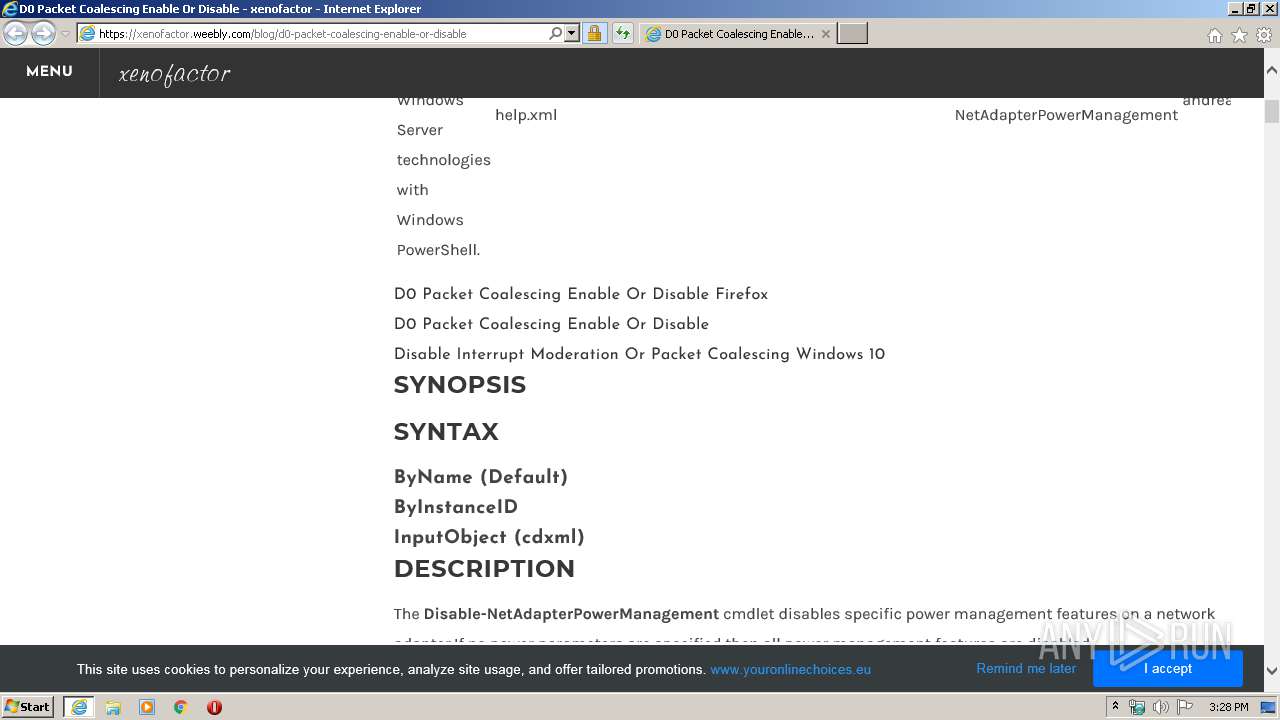Click Internet Explorer taskbar icon
Viewport: 1280px width, 720px height.
(78, 706)
